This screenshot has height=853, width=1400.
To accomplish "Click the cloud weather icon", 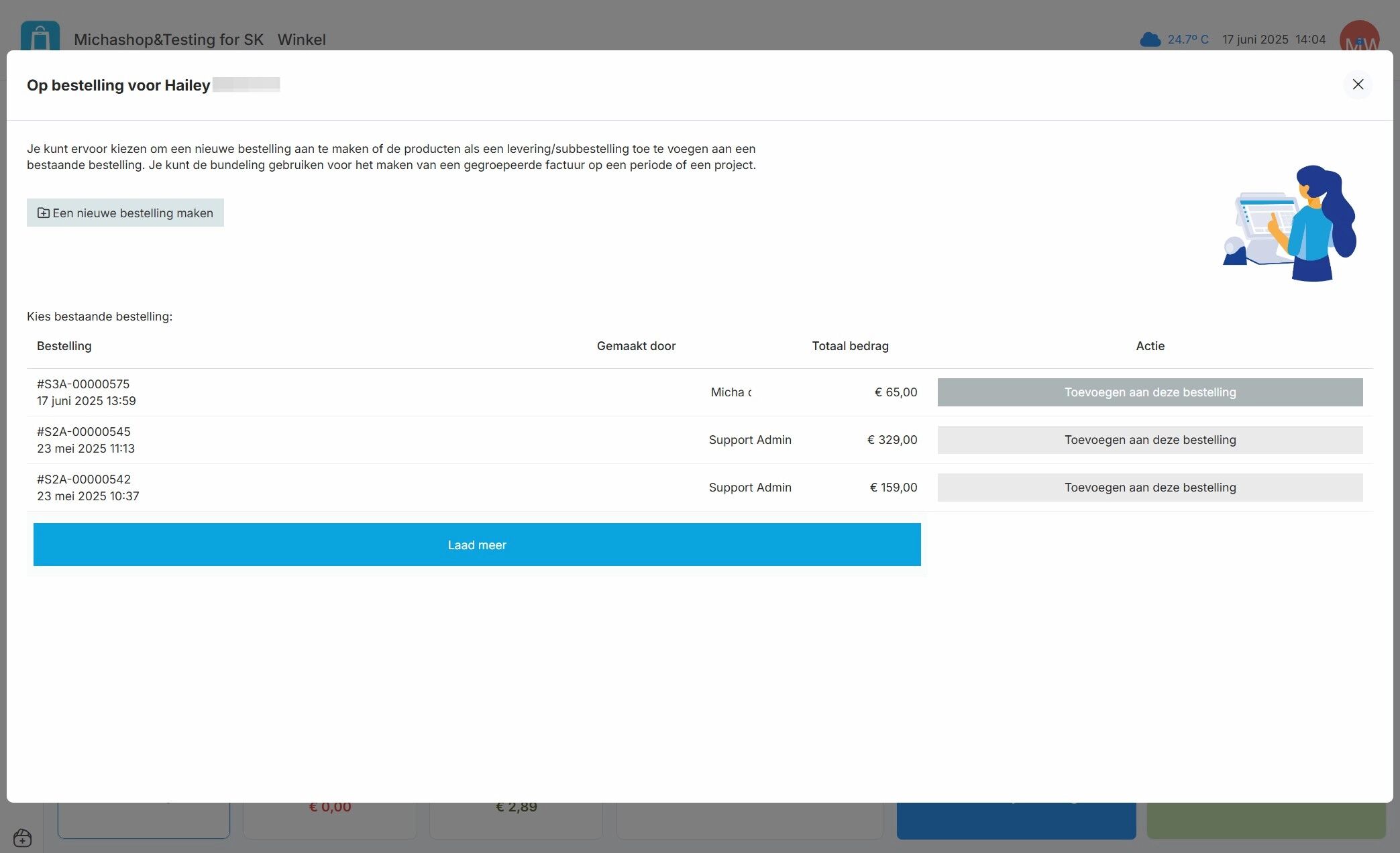I will 1150,40.
